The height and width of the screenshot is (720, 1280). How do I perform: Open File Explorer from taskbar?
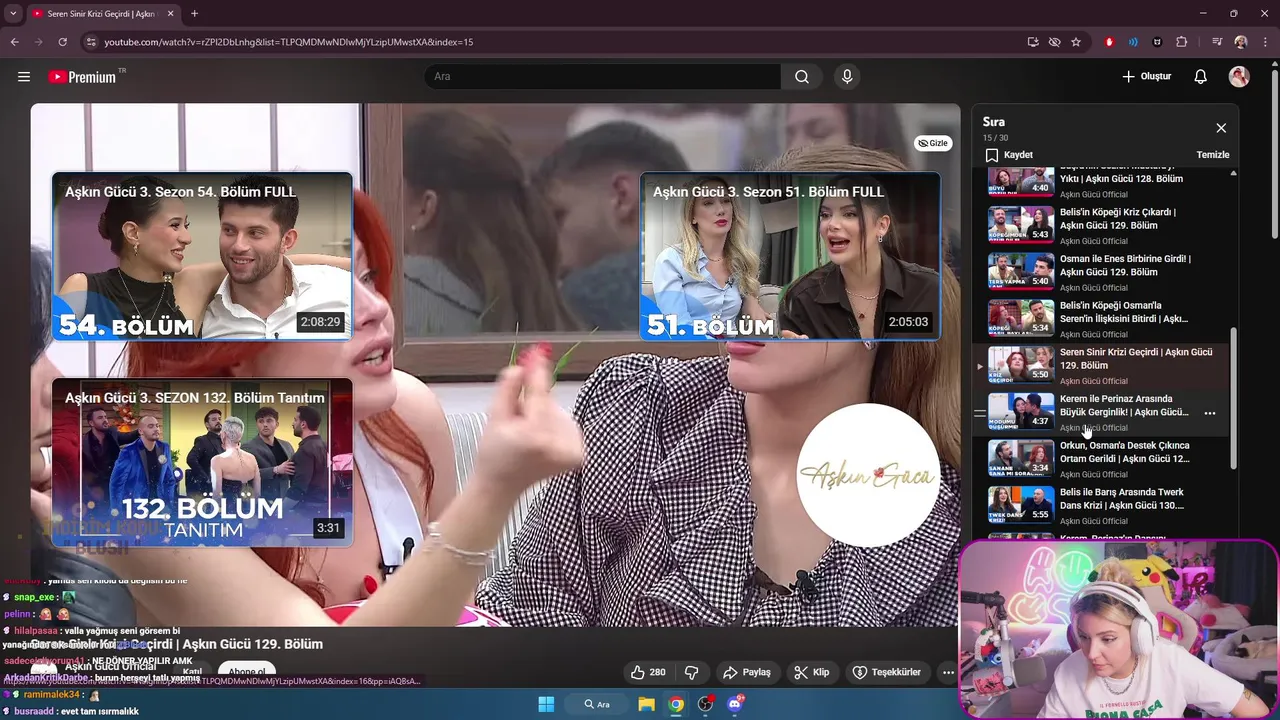646,704
